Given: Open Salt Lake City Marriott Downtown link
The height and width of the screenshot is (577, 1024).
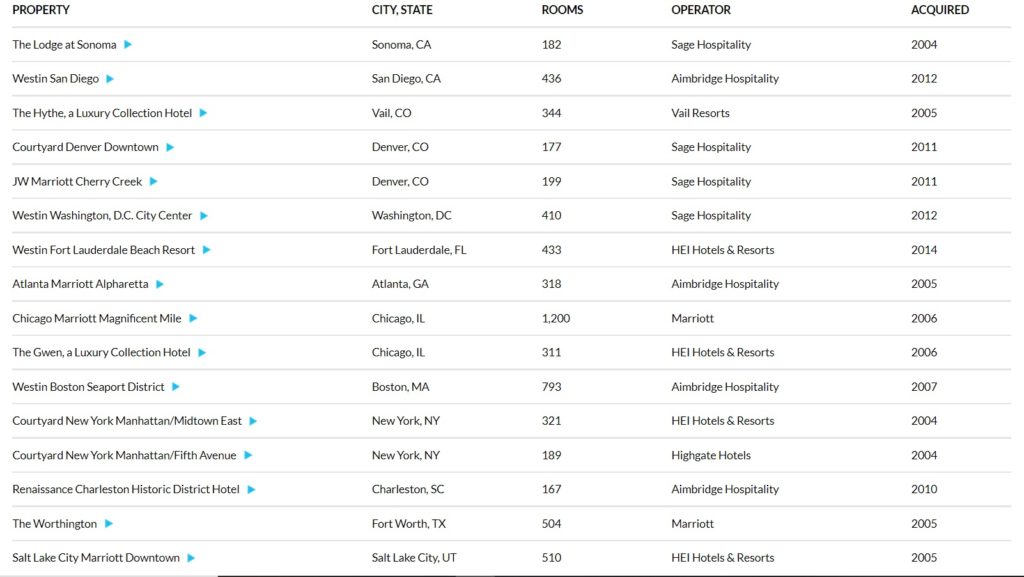Looking at the screenshot, I should pos(96,558).
